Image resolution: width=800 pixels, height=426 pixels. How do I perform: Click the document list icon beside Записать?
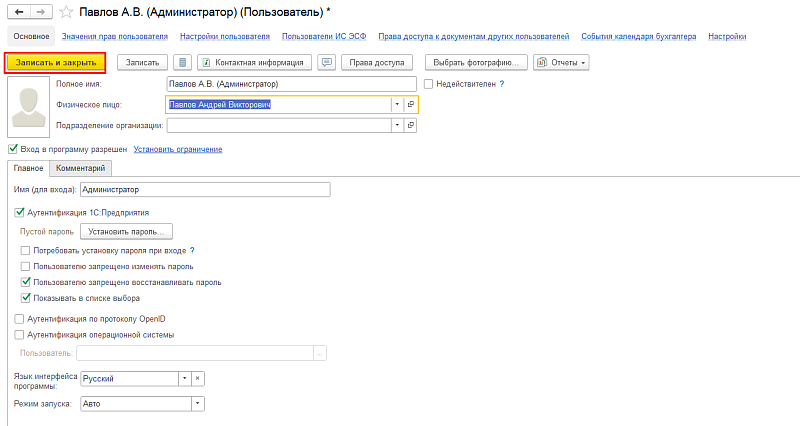click(182, 62)
